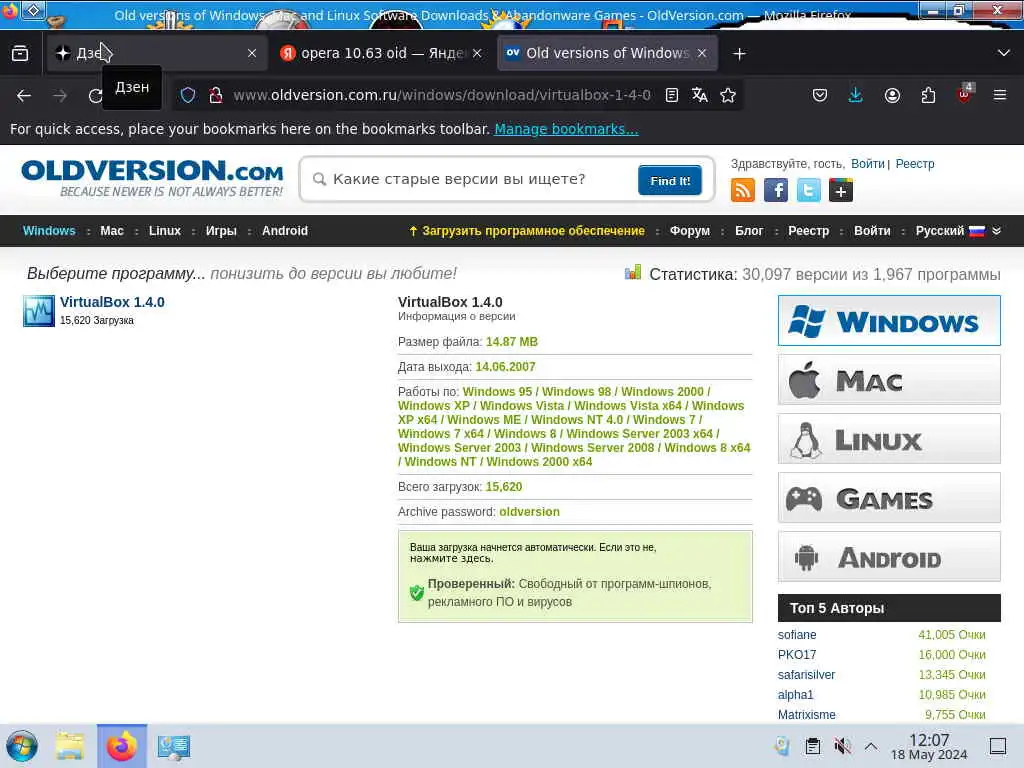Click the uBlock extension icon with badge

pyautogui.click(x=965, y=94)
